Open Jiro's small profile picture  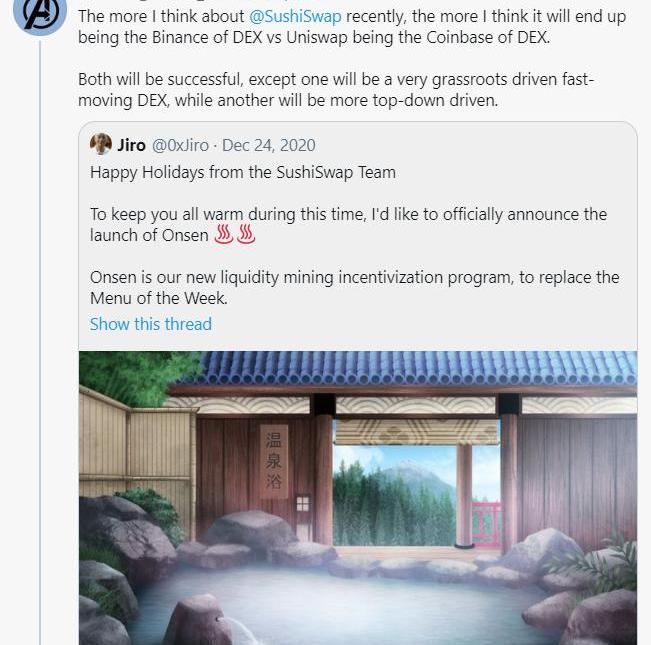click(x=101, y=144)
